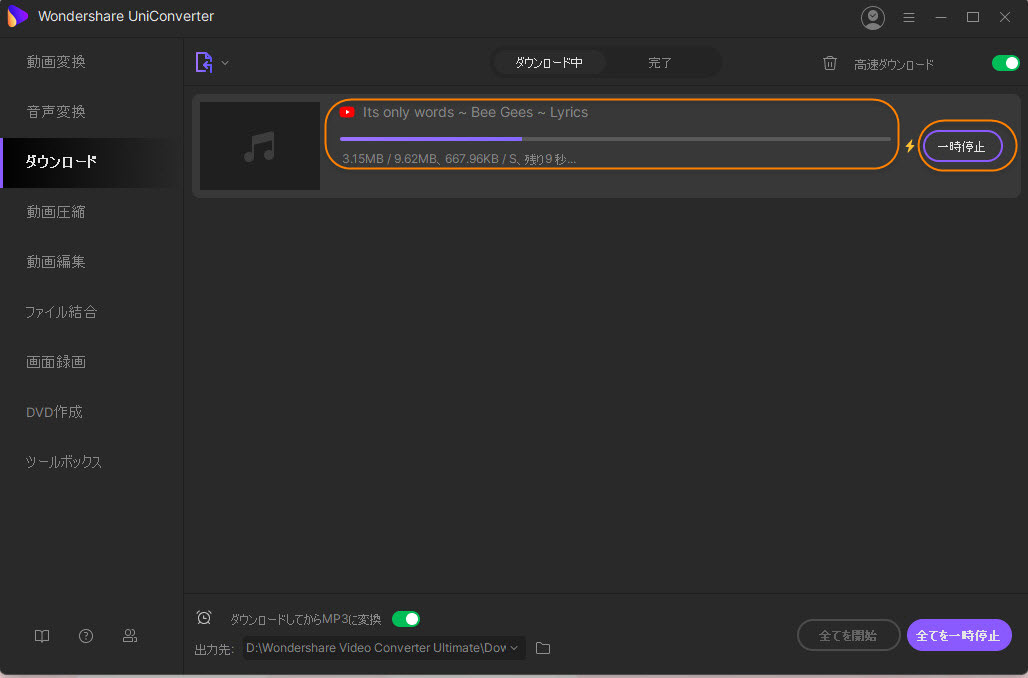Minimize the UniConverter window
1028x678 pixels.
click(x=941, y=18)
